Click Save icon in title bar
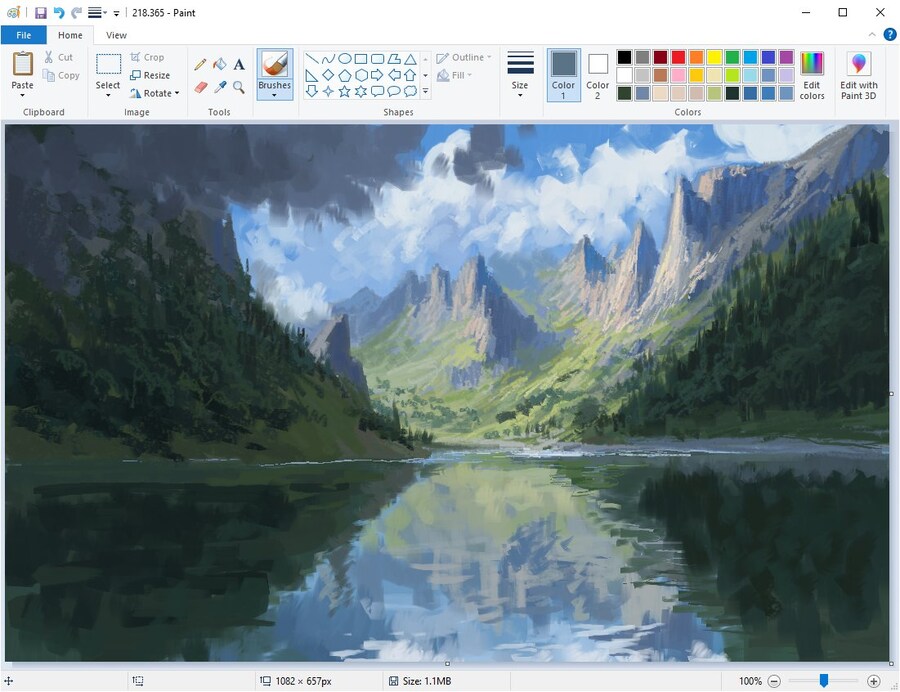 click(41, 13)
